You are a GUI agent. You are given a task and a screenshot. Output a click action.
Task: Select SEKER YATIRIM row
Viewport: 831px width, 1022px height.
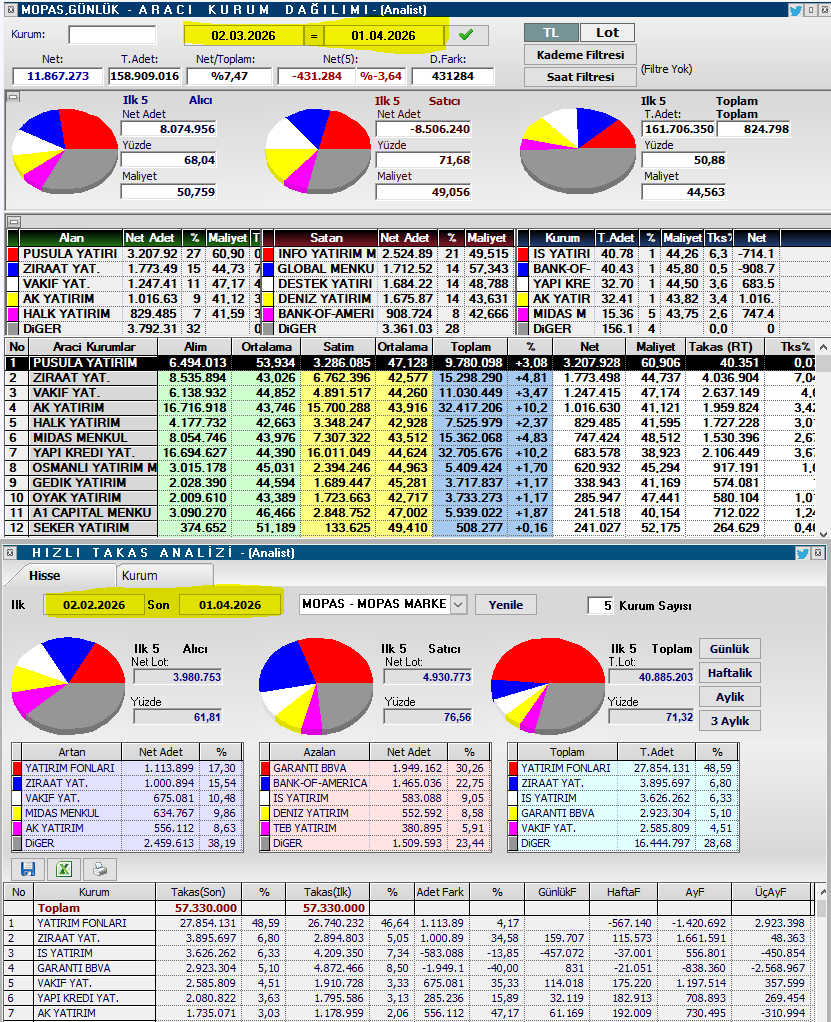click(409, 527)
